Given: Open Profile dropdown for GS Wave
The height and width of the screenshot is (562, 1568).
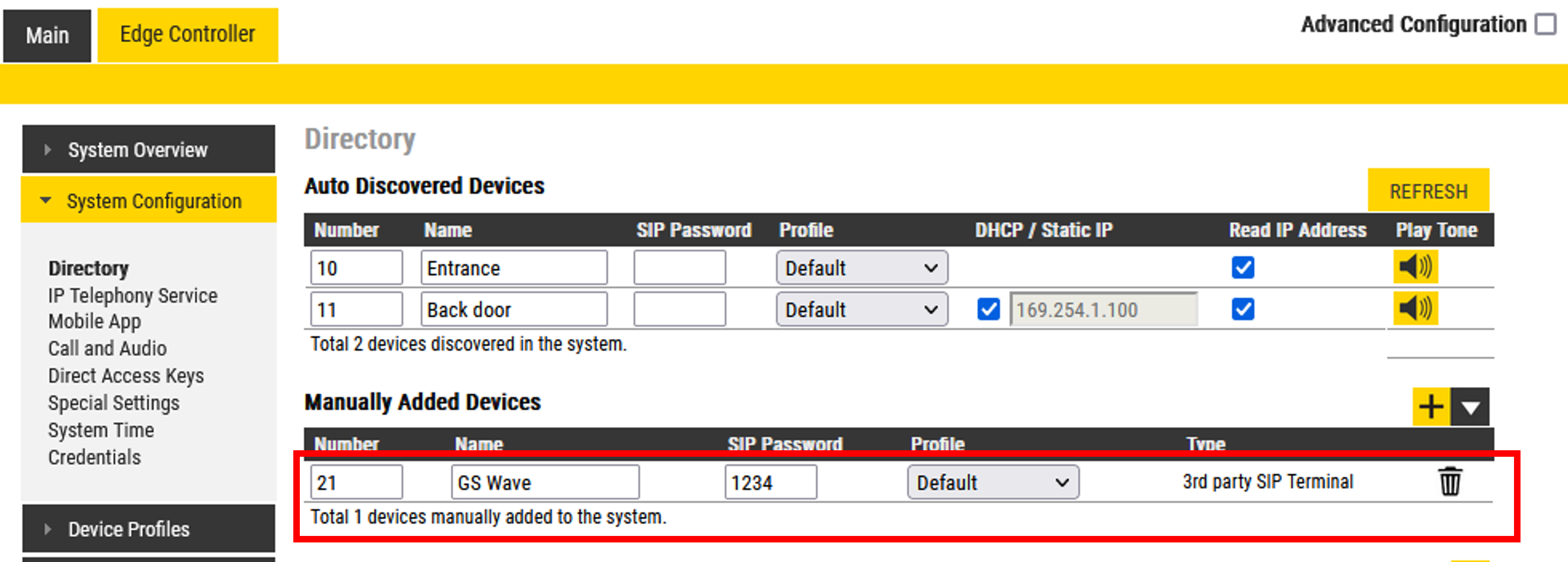Looking at the screenshot, I should click(992, 483).
